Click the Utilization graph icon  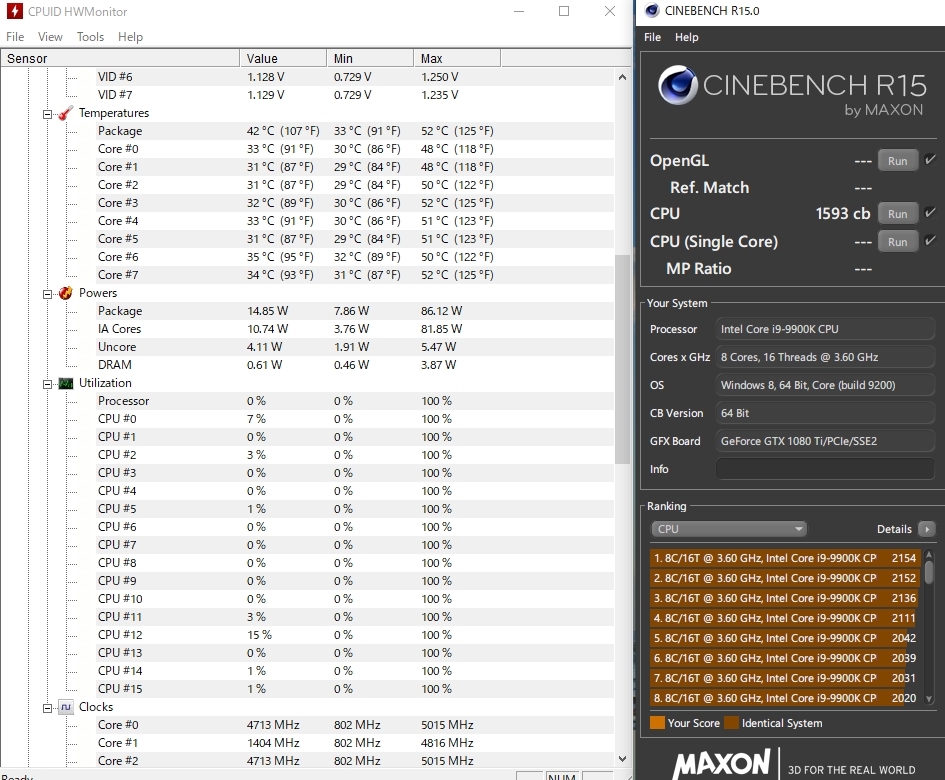tap(66, 383)
